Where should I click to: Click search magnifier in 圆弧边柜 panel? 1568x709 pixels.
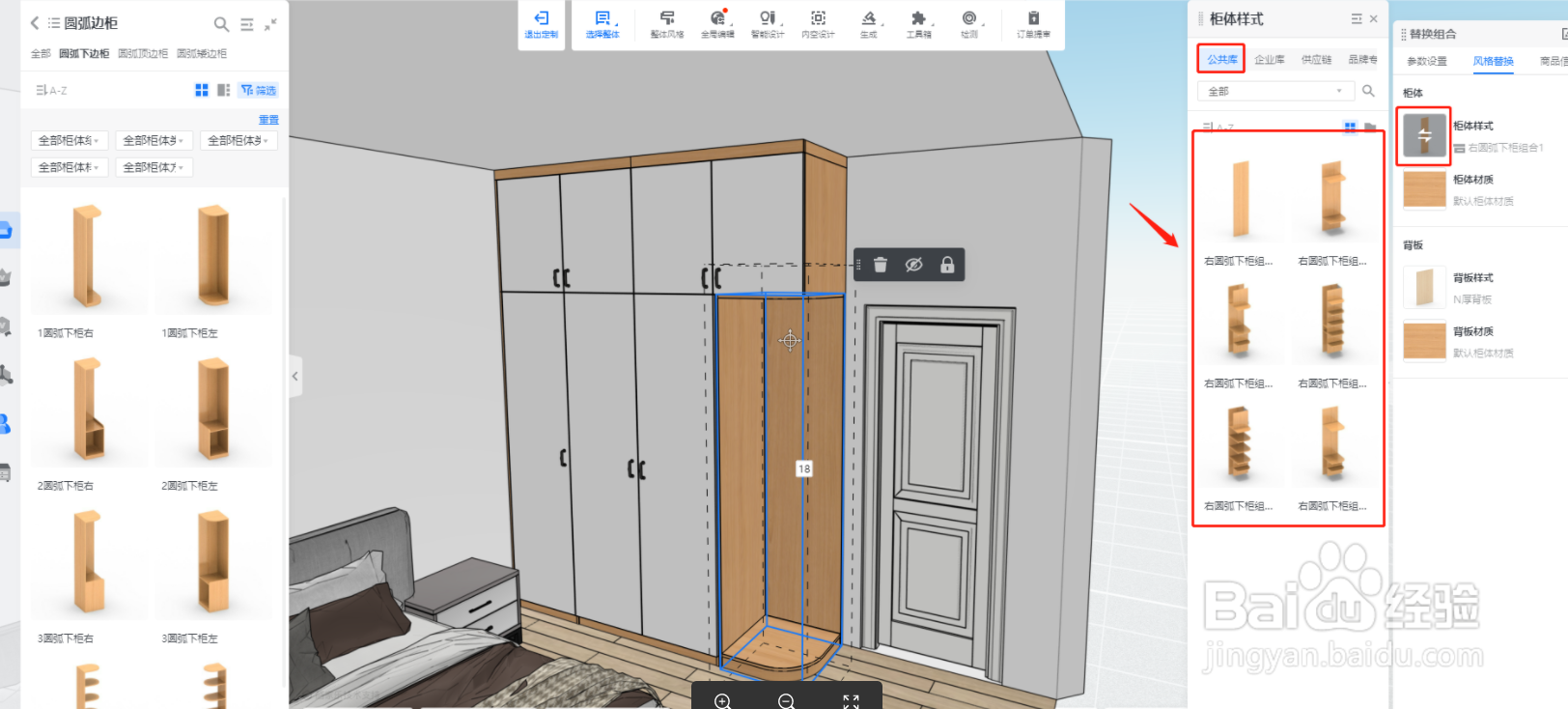point(221,24)
